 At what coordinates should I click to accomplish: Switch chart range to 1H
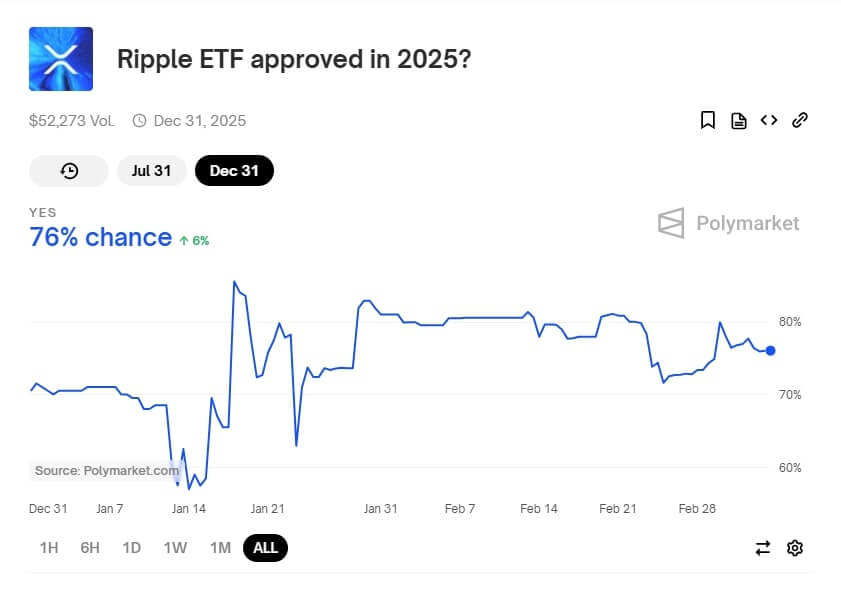tap(49, 547)
